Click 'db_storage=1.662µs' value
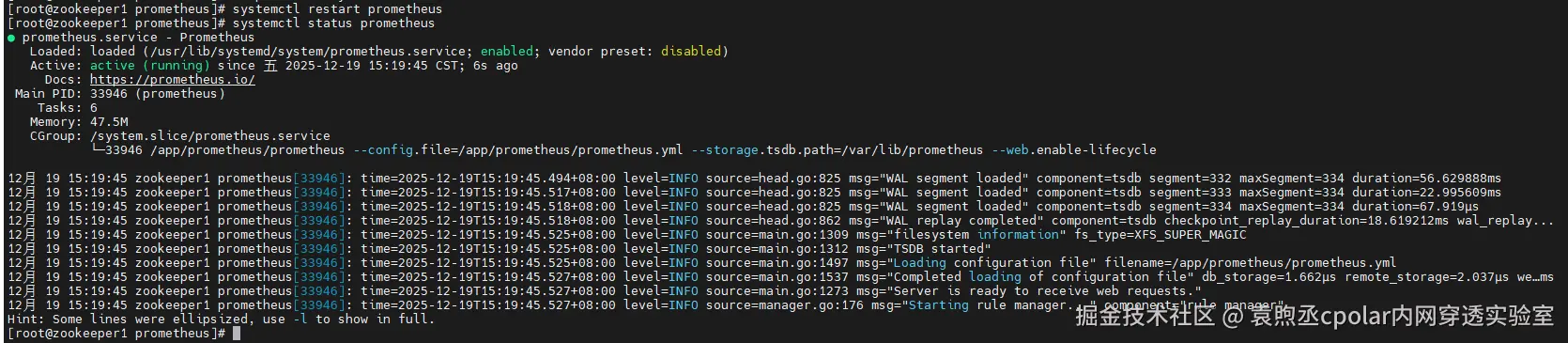 1269,277
